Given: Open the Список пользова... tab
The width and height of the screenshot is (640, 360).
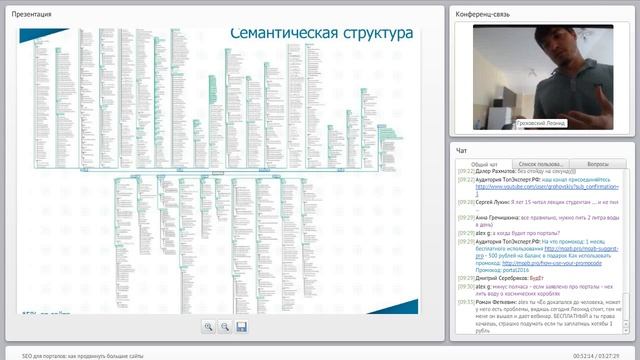Looking at the screenshot, I should 540,164.
